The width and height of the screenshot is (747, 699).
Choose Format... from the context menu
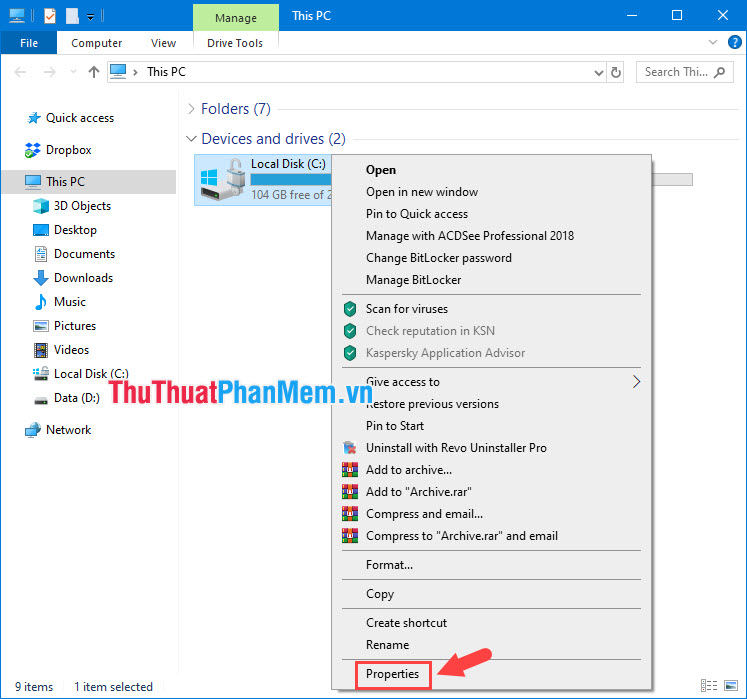(389, 565)
